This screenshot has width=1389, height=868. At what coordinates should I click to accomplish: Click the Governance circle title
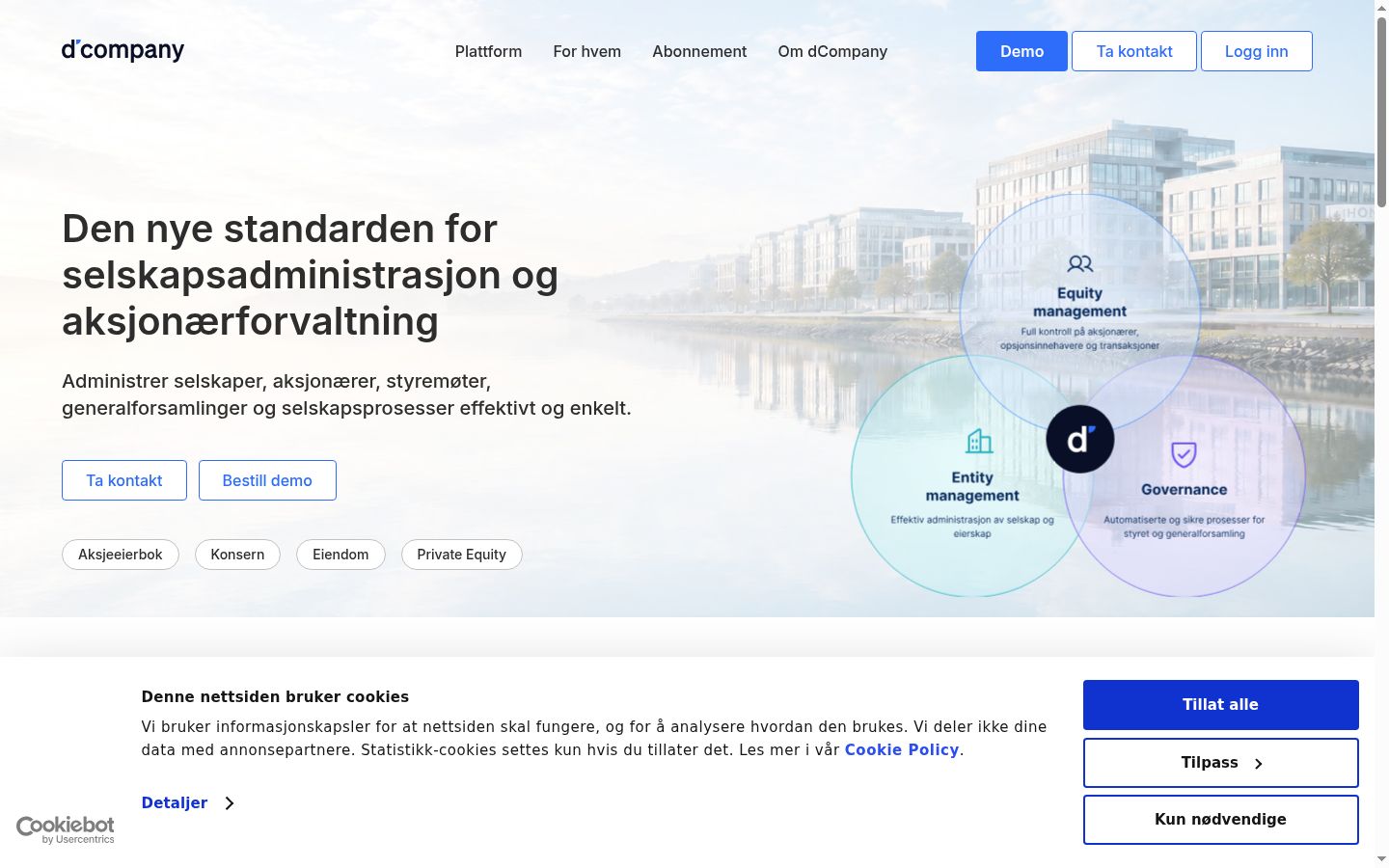tap(1184, 489)
